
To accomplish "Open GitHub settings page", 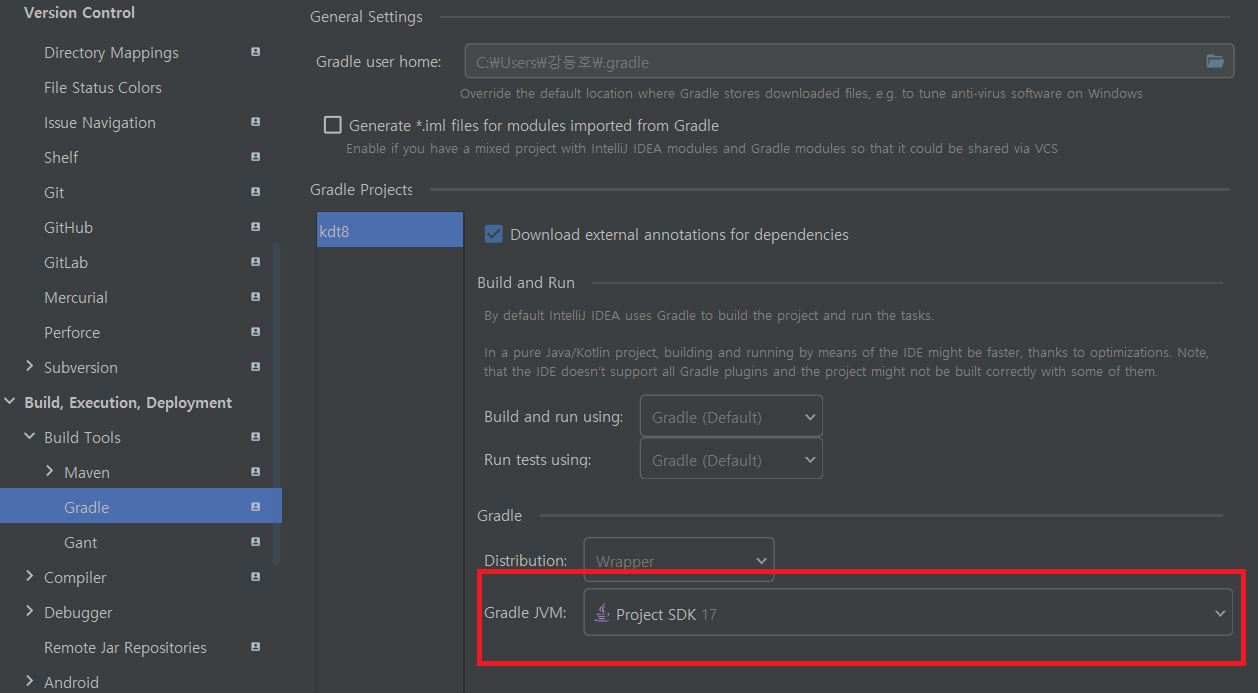I will point(68,228).
